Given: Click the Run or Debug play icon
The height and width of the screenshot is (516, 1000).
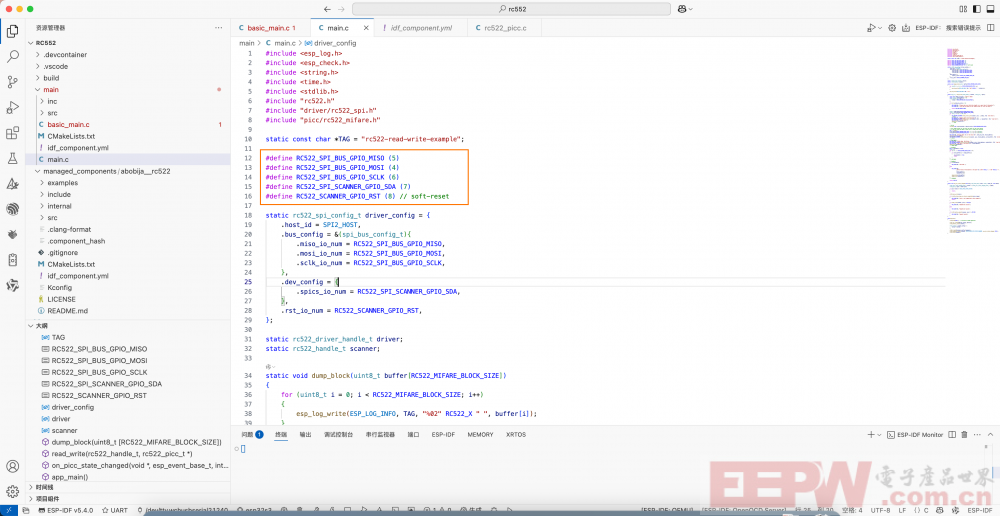Looking at the screenshot, I should (x=871, y=28).
